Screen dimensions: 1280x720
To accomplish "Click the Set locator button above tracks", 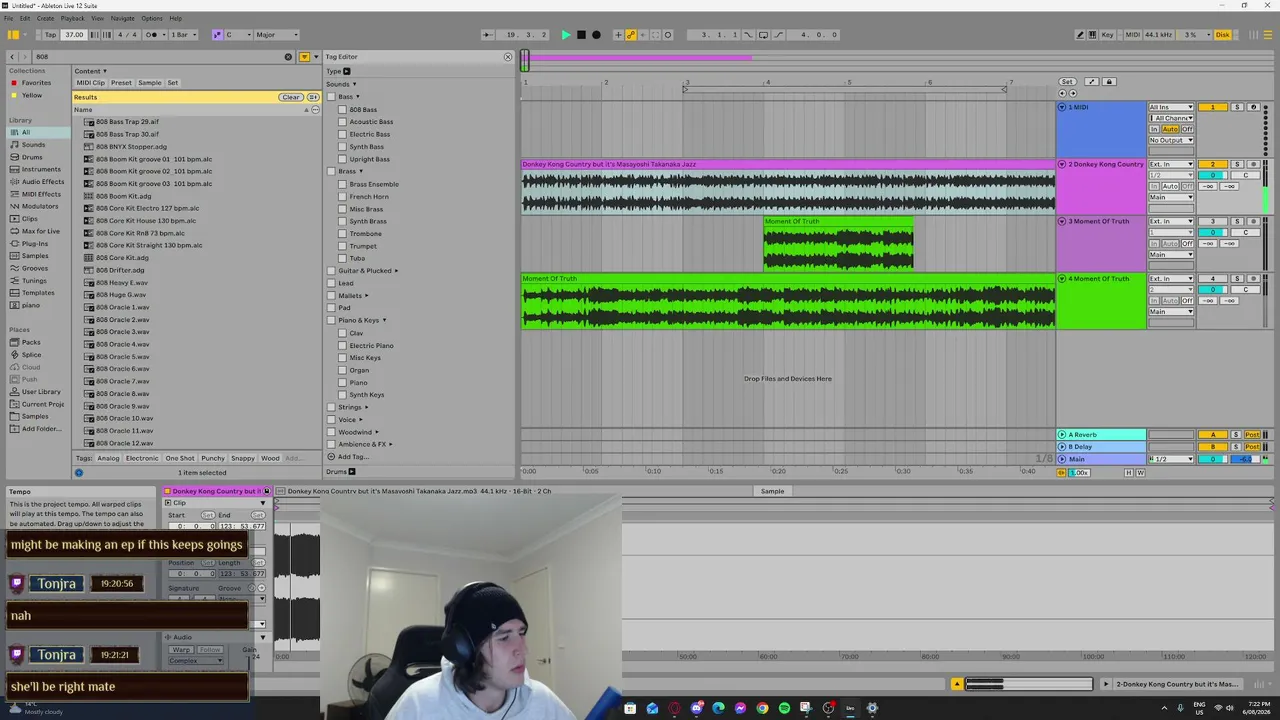I will (x=1067, y=82).
